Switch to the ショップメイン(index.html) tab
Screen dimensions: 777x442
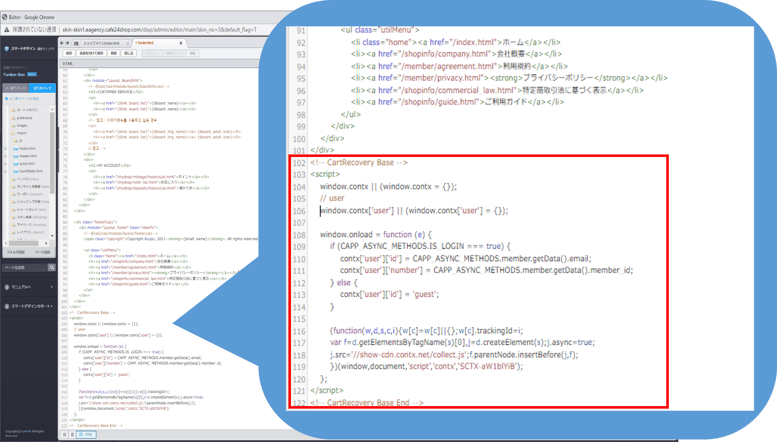[x=102, y=43]
